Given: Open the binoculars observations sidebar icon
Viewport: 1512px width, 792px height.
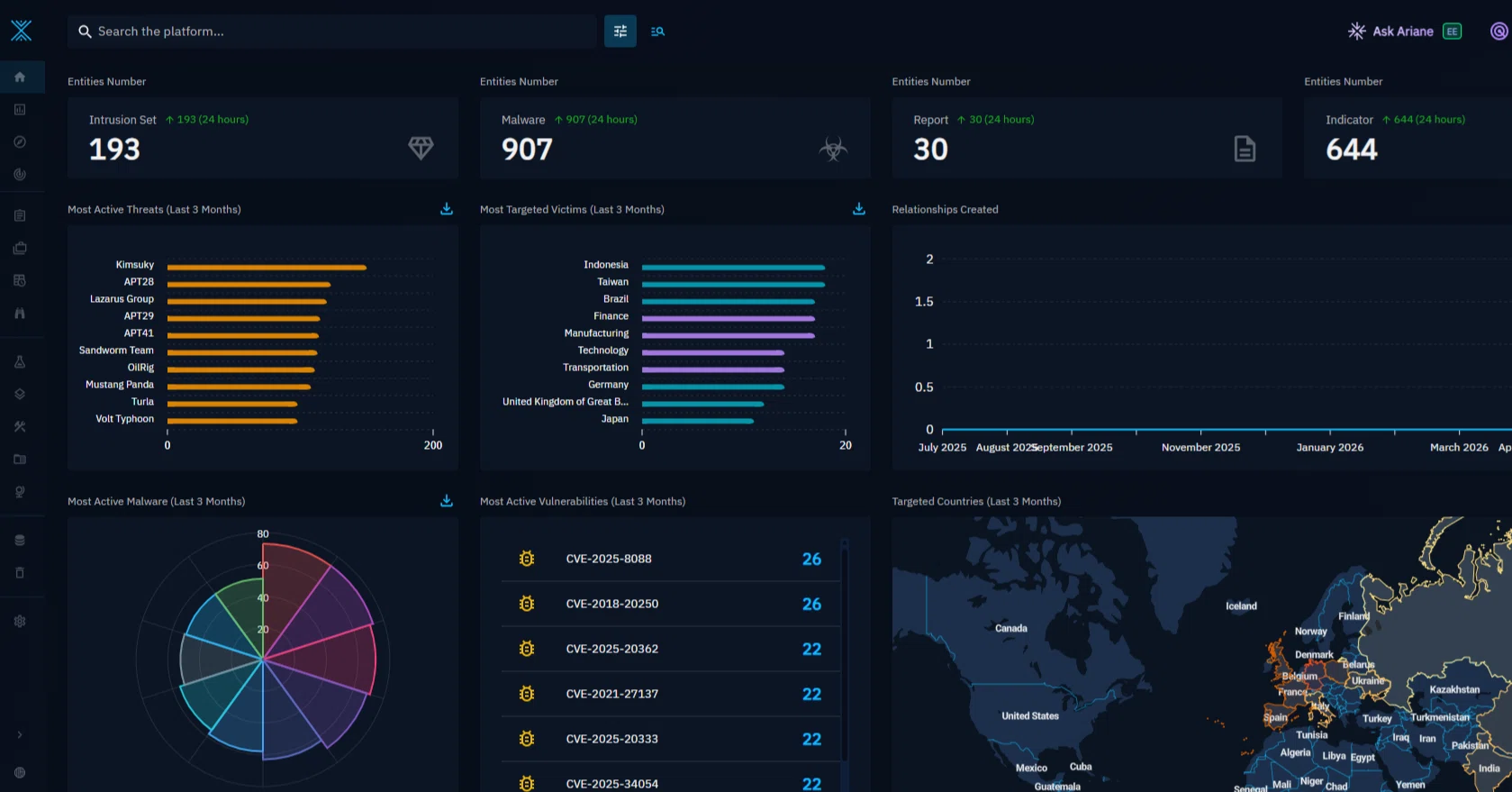Looking at the screenshot, I should click(x=20, y=314).
